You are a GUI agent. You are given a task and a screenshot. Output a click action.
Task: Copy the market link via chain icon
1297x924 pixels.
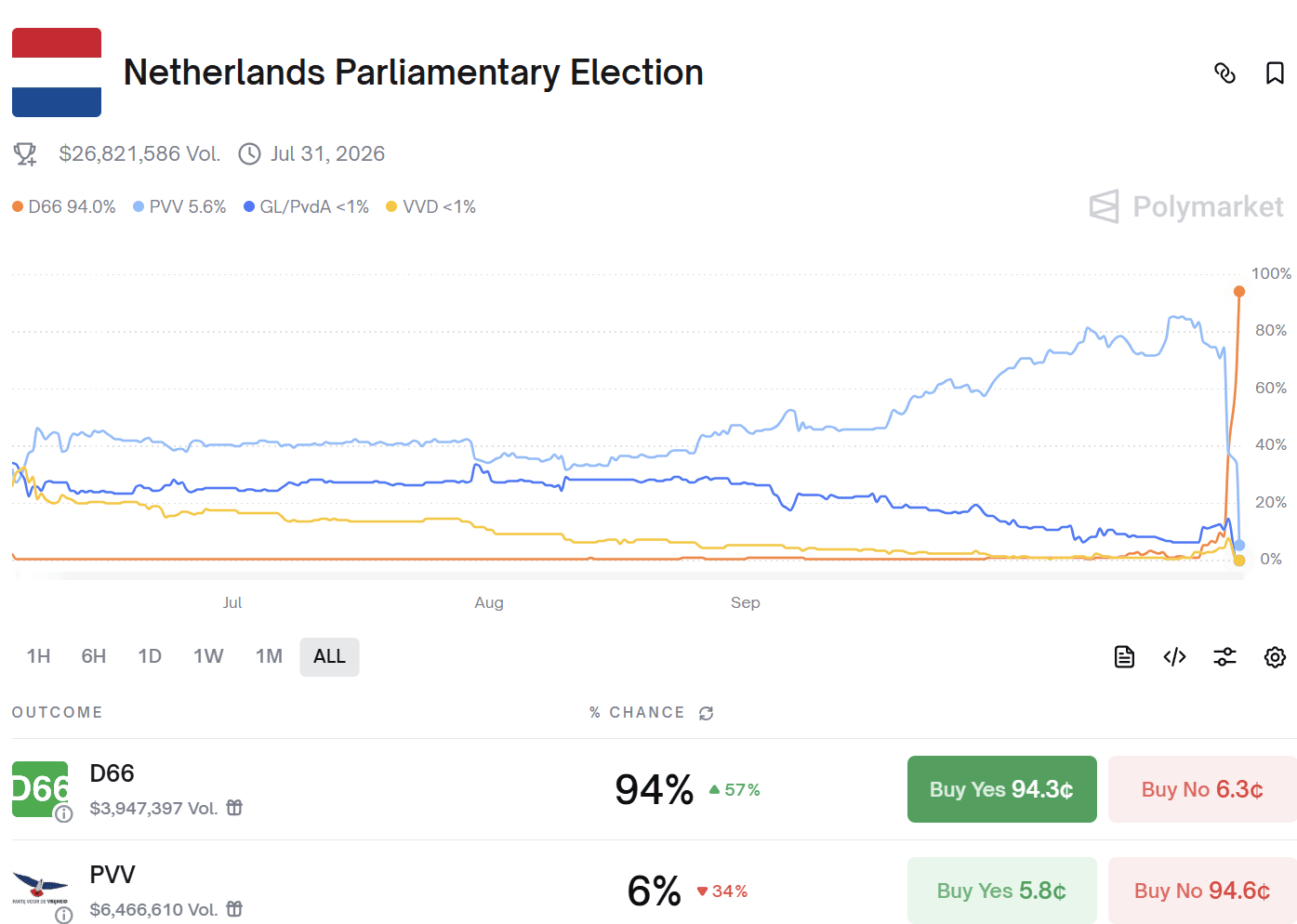pos(1225,73)
